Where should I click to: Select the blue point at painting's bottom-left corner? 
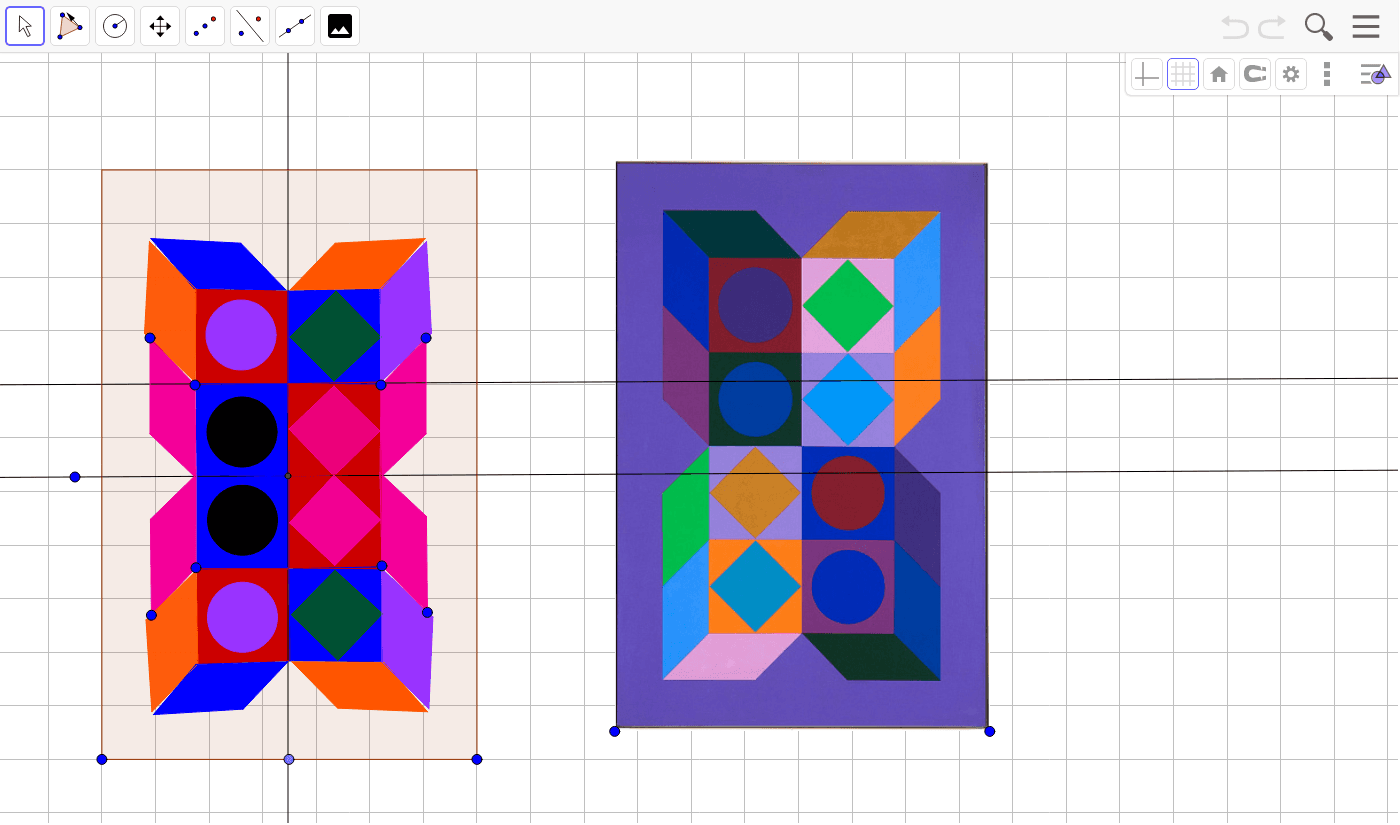click(x=615, y=731)
